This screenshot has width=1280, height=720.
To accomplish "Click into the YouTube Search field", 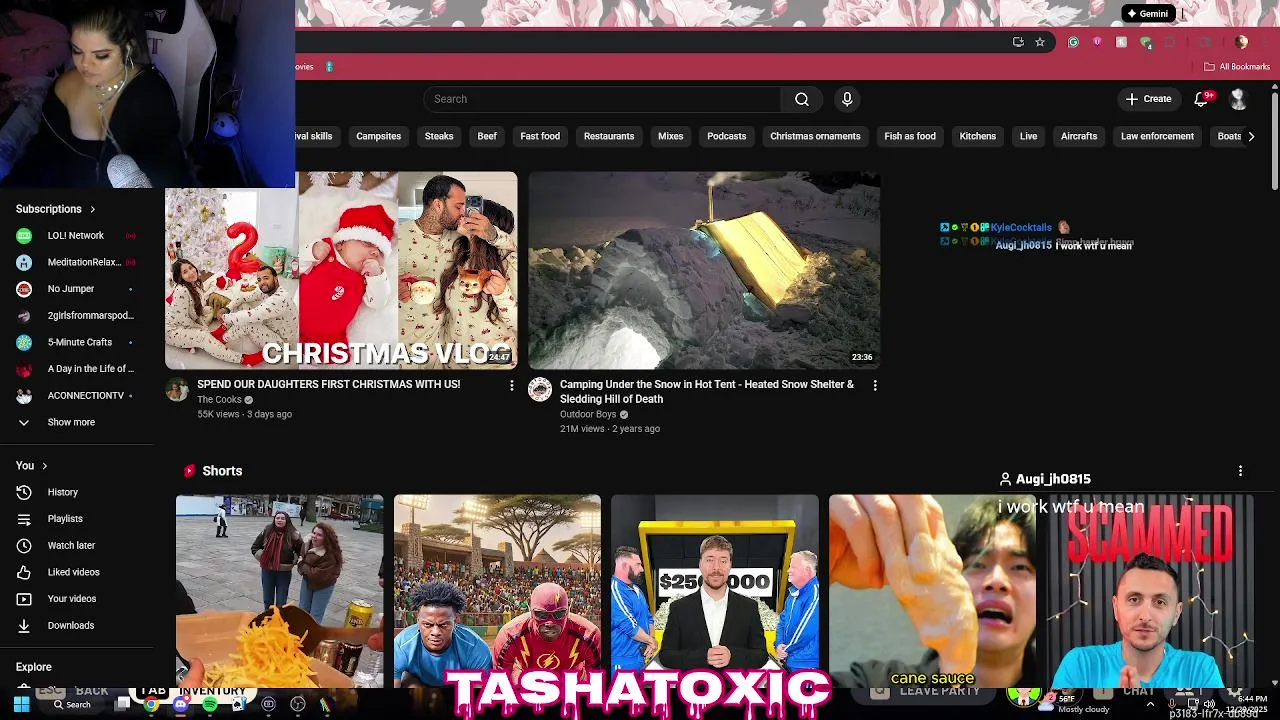I will point(603,99).
